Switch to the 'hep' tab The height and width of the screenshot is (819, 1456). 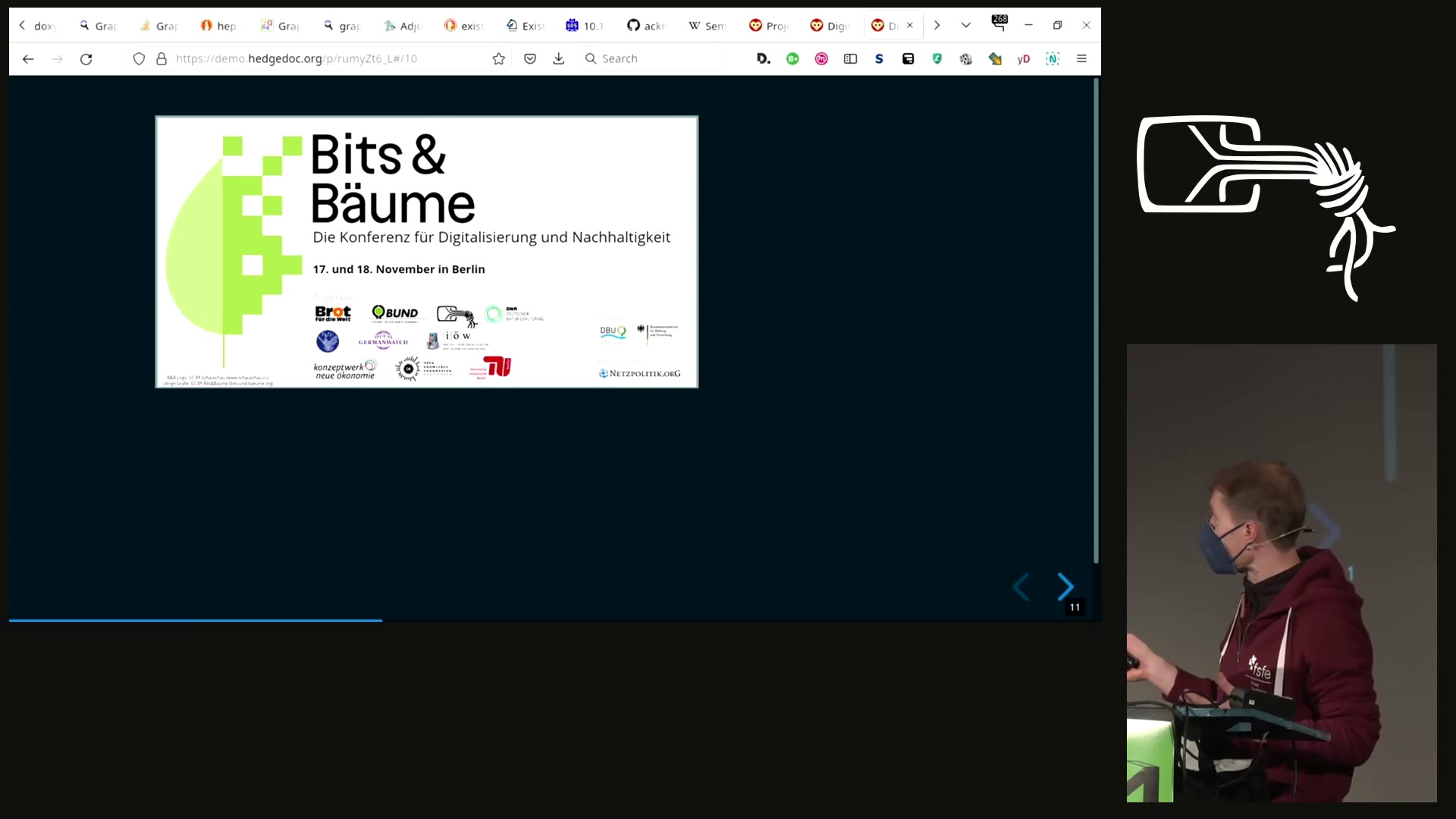[x=218, y=26]
